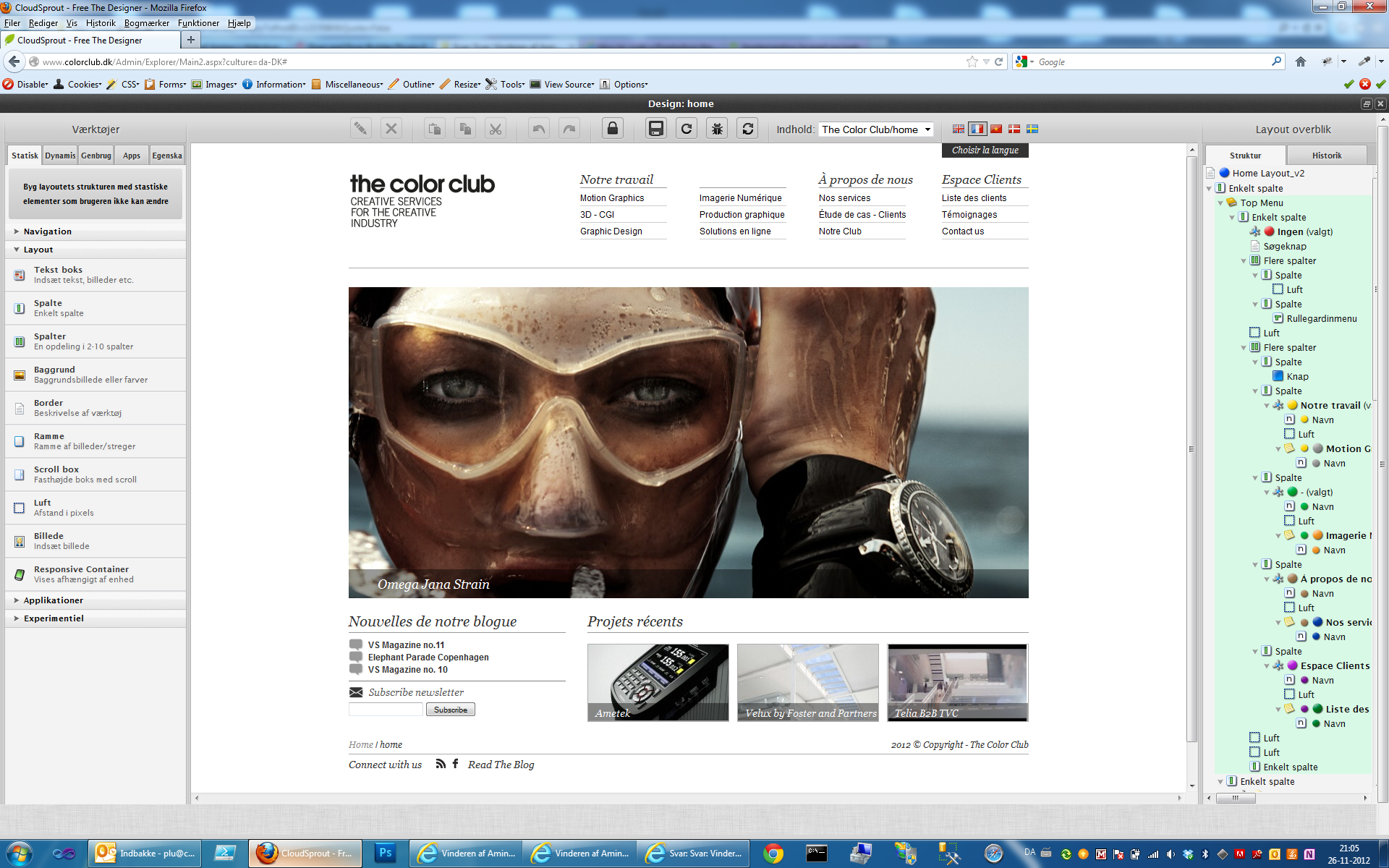Image resolution: width=1389 pixels, height=868 pixels.
Task: Click the reload circular arrow icon
Action: pyautogui.click(x=687, y=129)
